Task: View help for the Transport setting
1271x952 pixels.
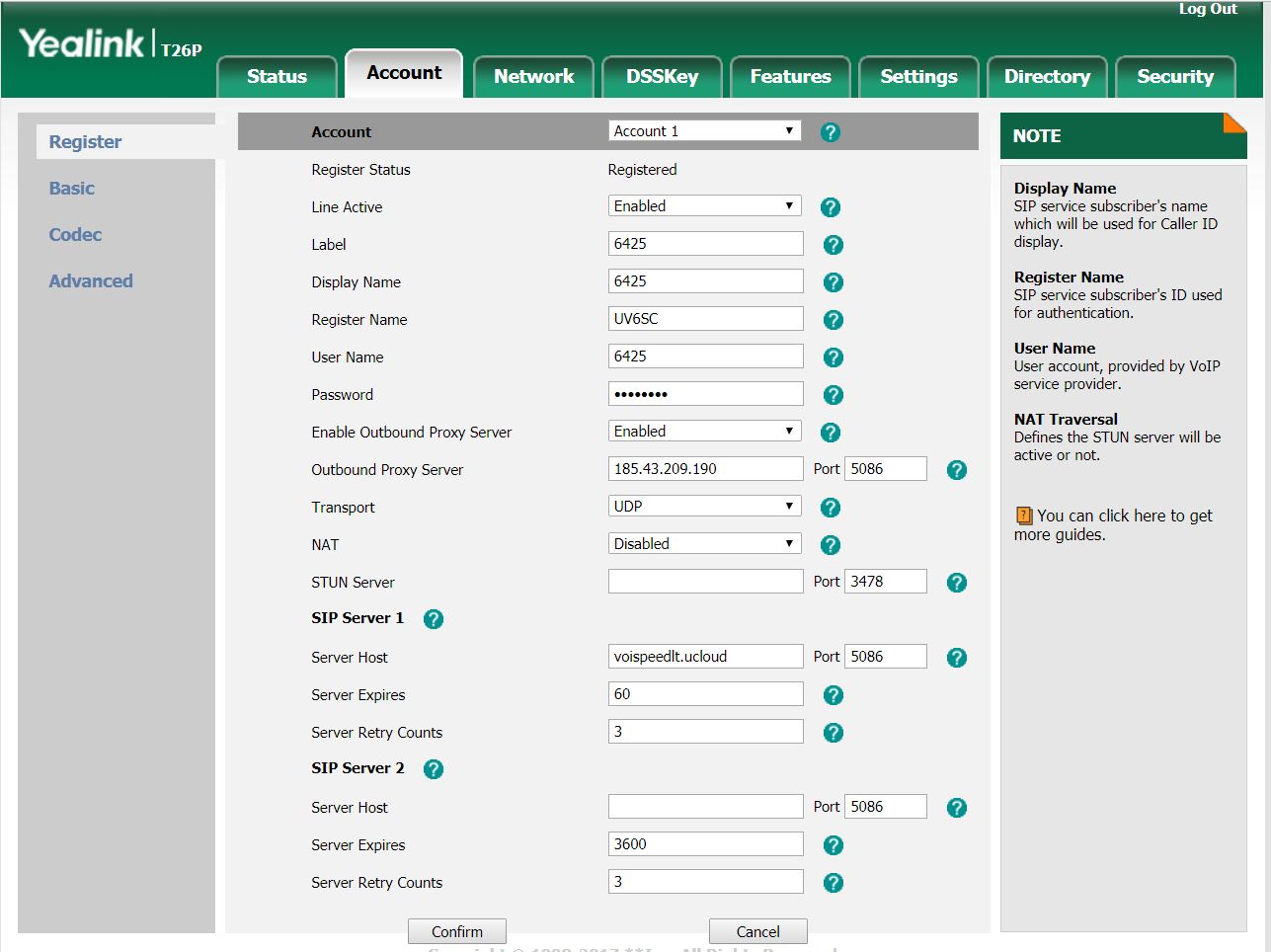Action: click(830, 507)
